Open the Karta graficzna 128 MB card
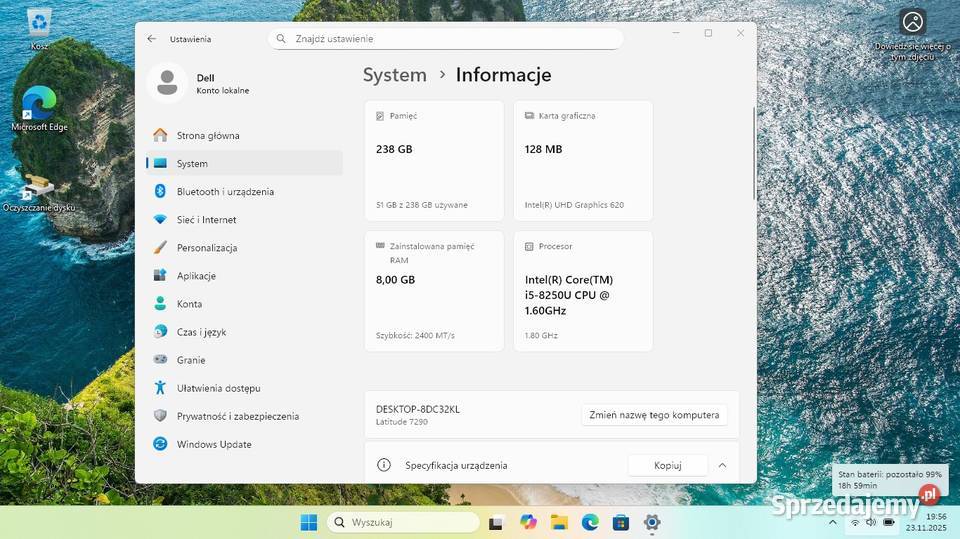 [583, 160]
